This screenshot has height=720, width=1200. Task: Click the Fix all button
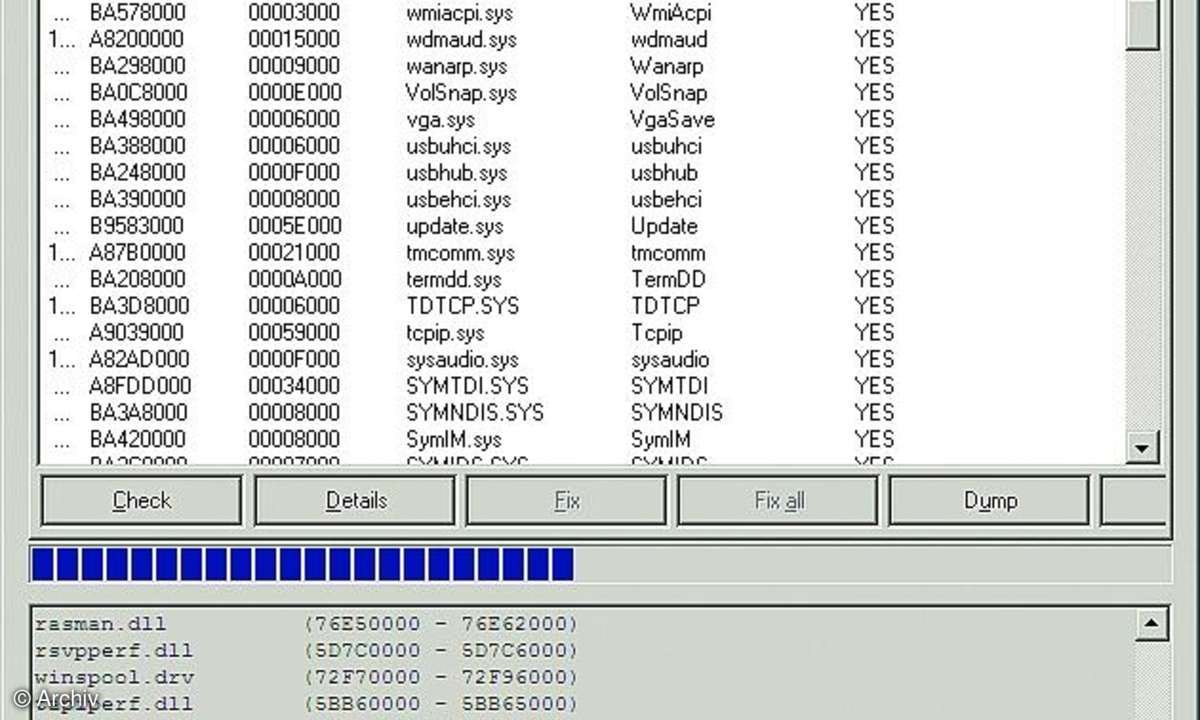pyautogui.click(x=779, y=500)
